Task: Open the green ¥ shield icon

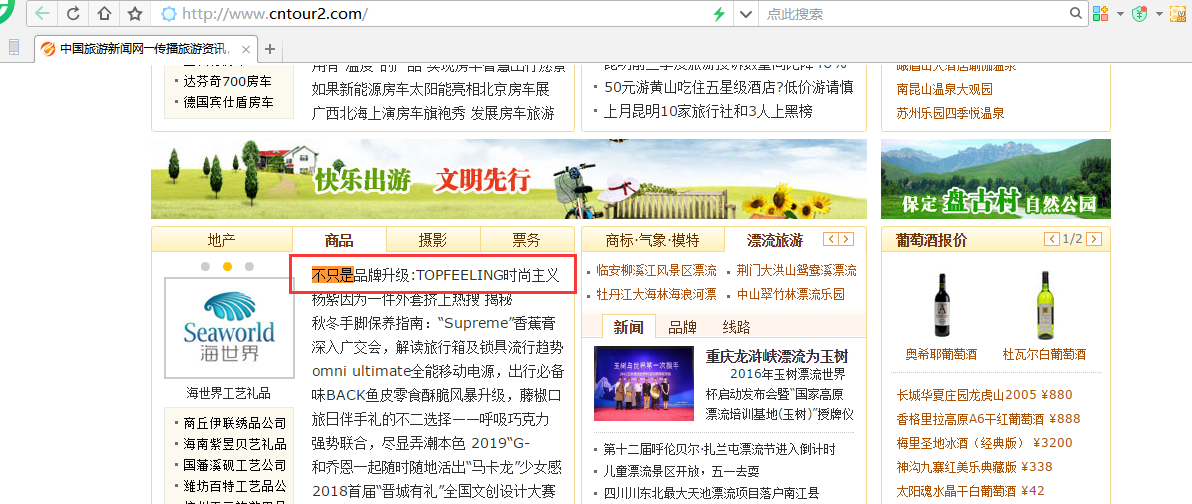Action: pyautogui.click(x=1139, y=14)
